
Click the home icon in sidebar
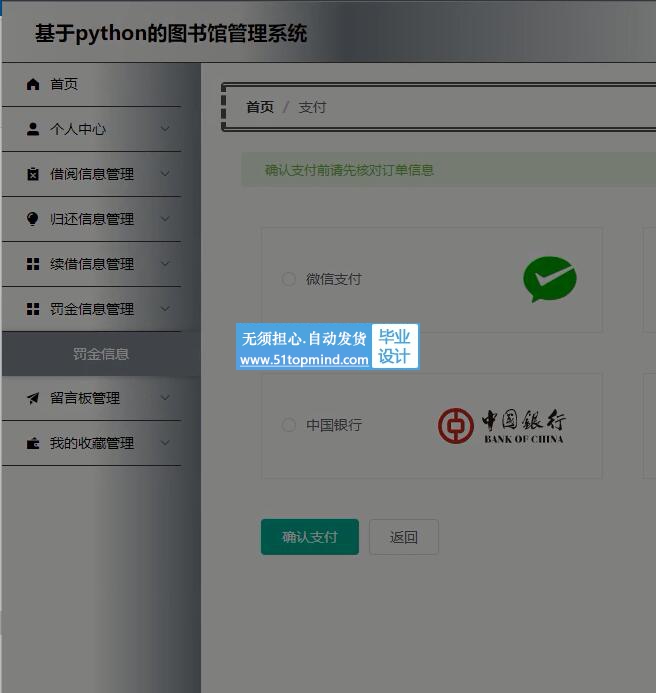[x=33, y=84]
